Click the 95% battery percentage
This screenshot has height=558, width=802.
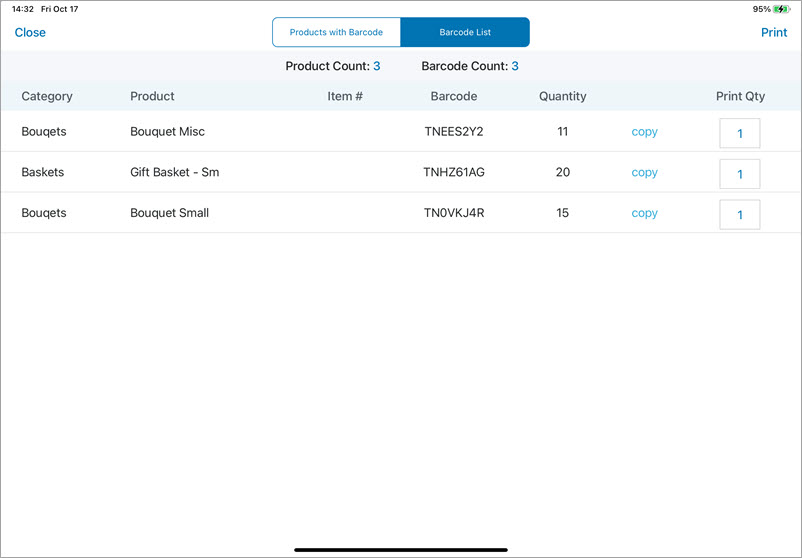(x=762, y=9)
